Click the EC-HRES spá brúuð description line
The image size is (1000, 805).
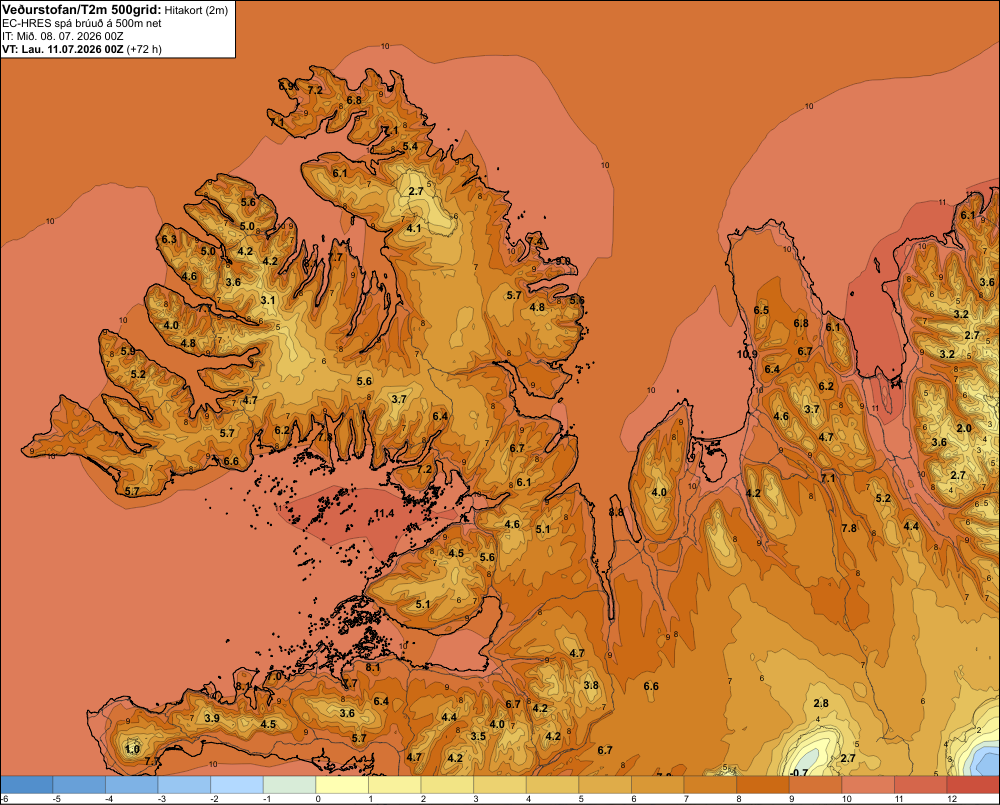[82, 23]
